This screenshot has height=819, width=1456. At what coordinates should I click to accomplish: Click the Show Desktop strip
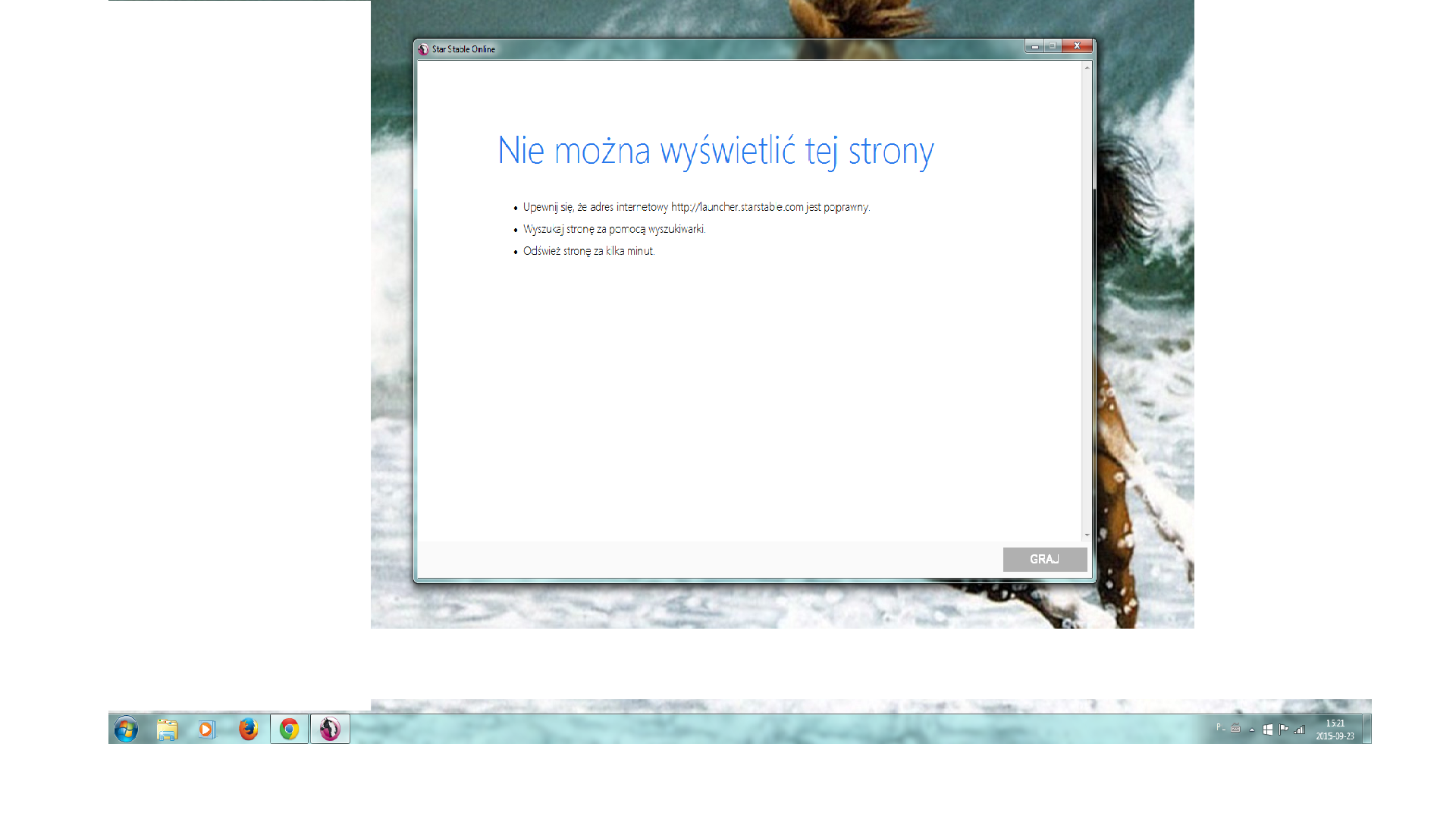click(1367, 730)
